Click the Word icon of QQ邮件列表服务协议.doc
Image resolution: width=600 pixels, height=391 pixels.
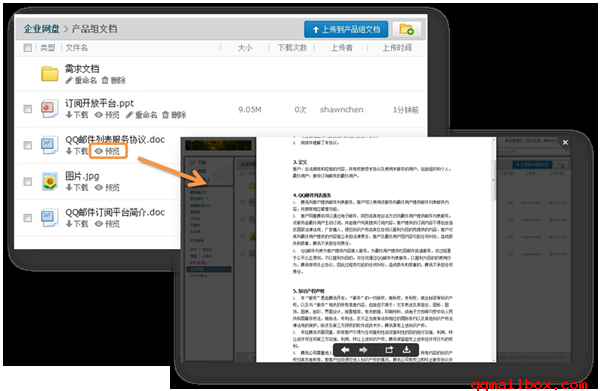click(x=50, y=145)
